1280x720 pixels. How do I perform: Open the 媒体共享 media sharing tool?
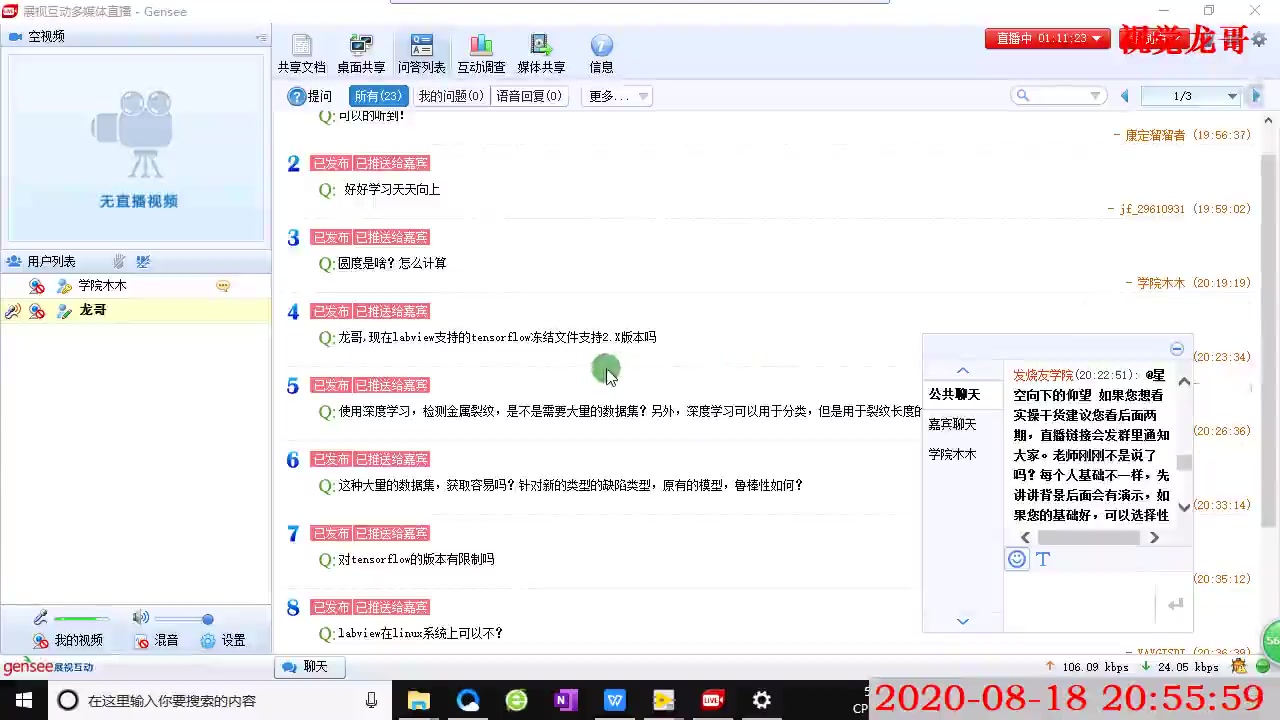point(541,54)
